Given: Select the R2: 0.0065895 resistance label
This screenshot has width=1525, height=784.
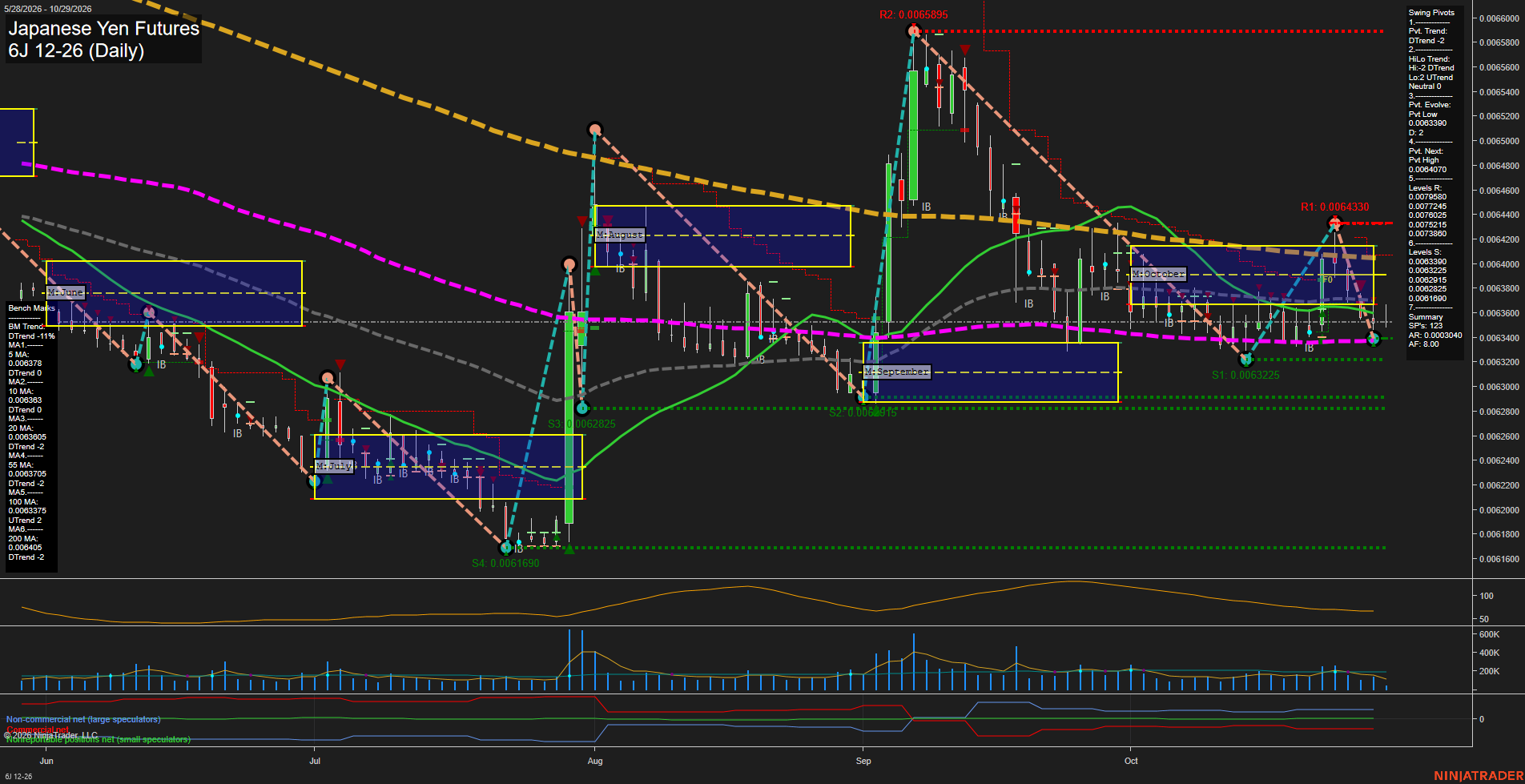Looking at the screenshot, I should coord(914,14).
